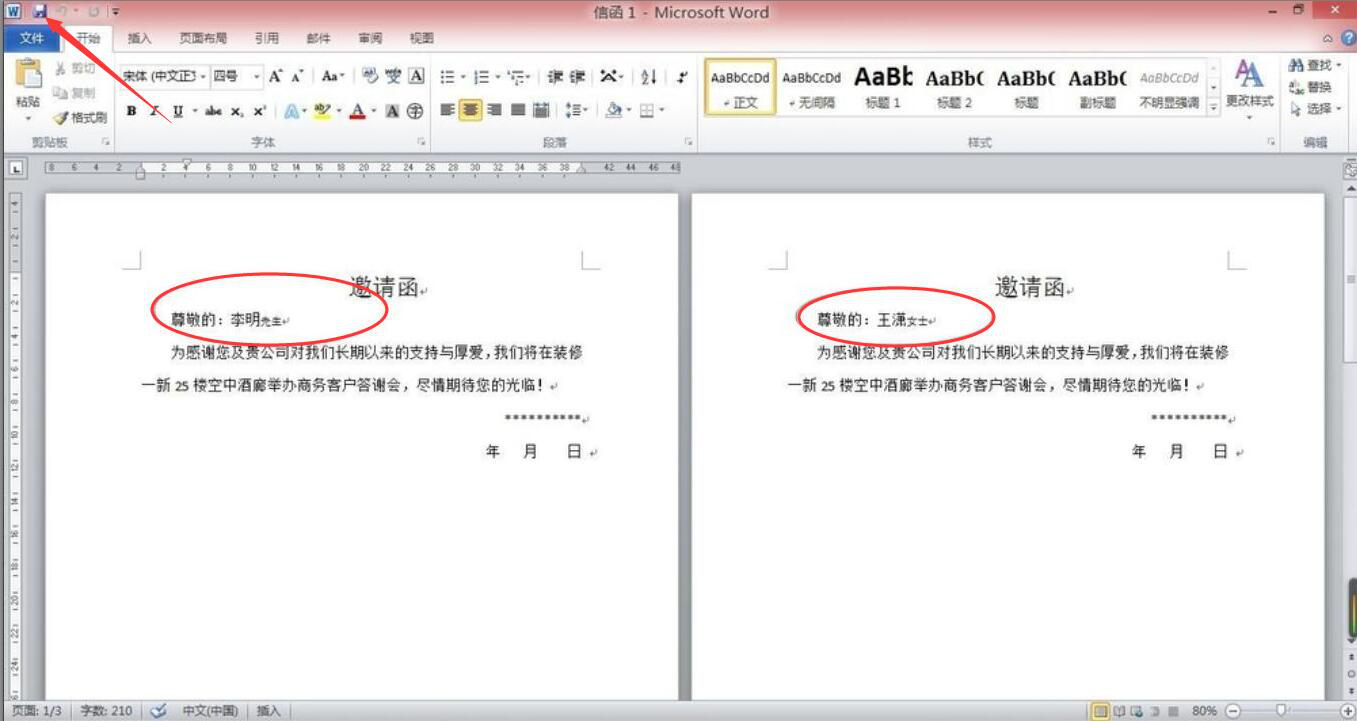Click the Phonetic Guide (变) icon
The image size is (1357, 721).
(393, 76)
